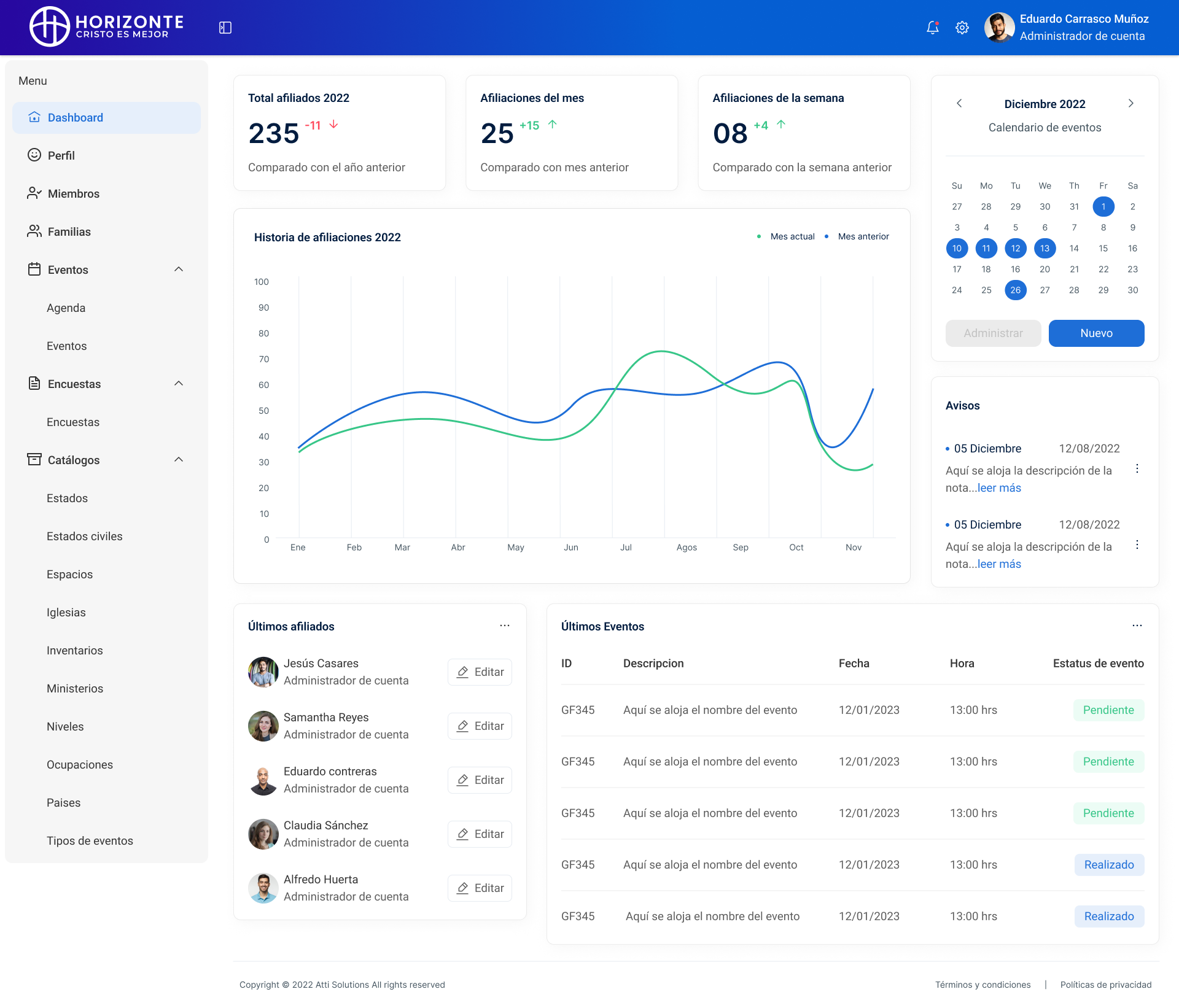The image size is (1179, 1008).
Task: Click Realizado badge in last row
Action: 1109,917
